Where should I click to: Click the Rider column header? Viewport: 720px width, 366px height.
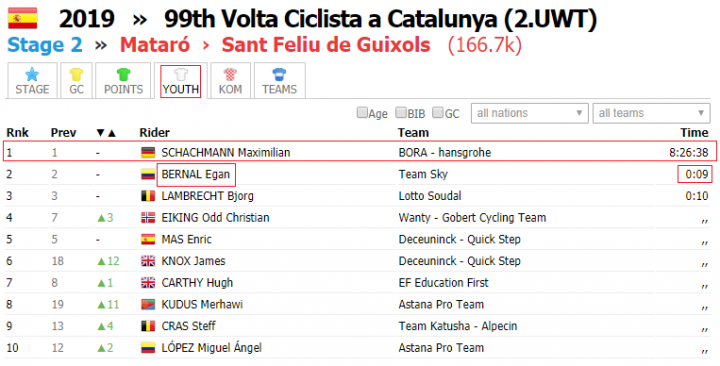tap(155, 133)
